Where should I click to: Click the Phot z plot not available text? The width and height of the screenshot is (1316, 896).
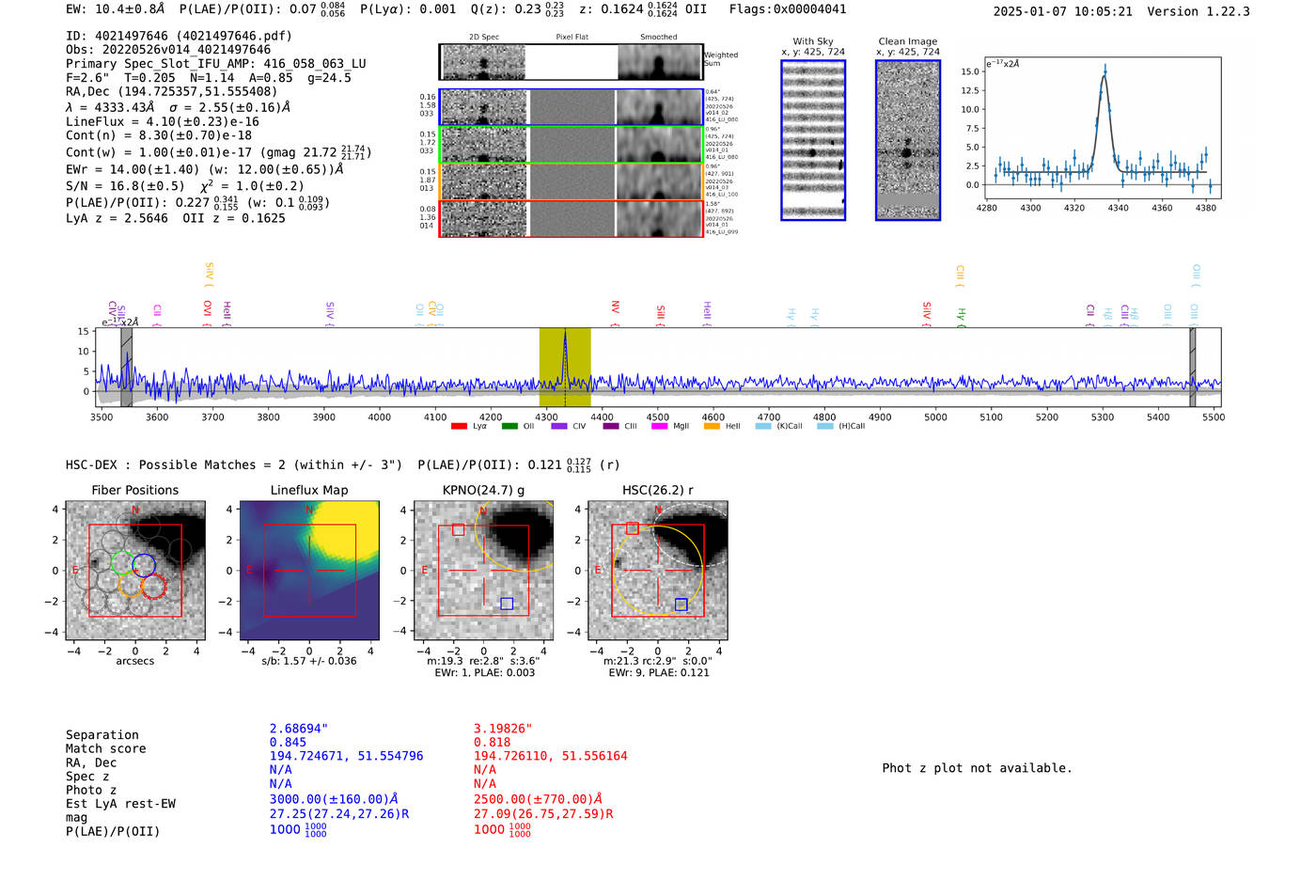click(977, 768)
